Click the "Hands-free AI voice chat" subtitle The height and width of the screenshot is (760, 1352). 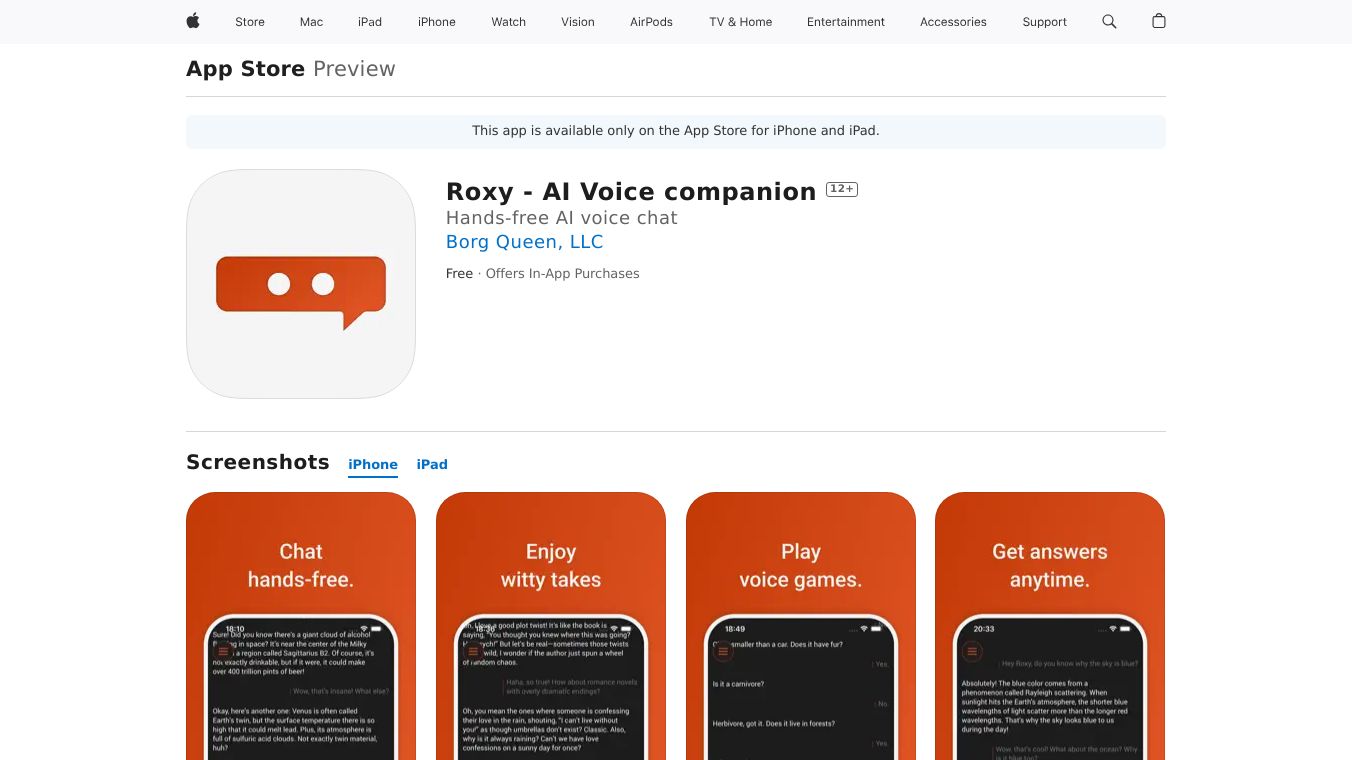click(x=562, y=218)
